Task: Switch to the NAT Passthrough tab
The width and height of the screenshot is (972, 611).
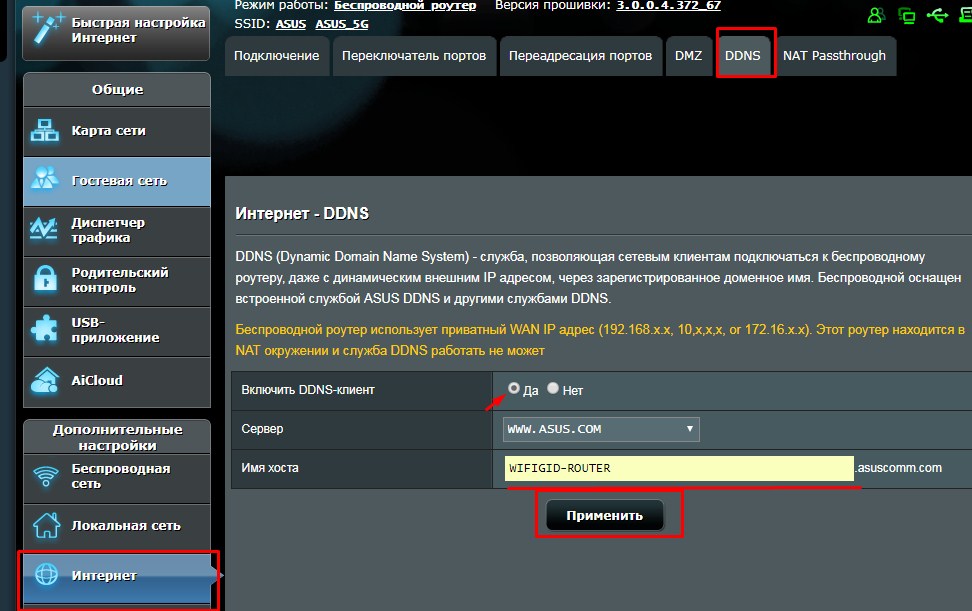Action: pyautogui.click(x=834, y=55)
